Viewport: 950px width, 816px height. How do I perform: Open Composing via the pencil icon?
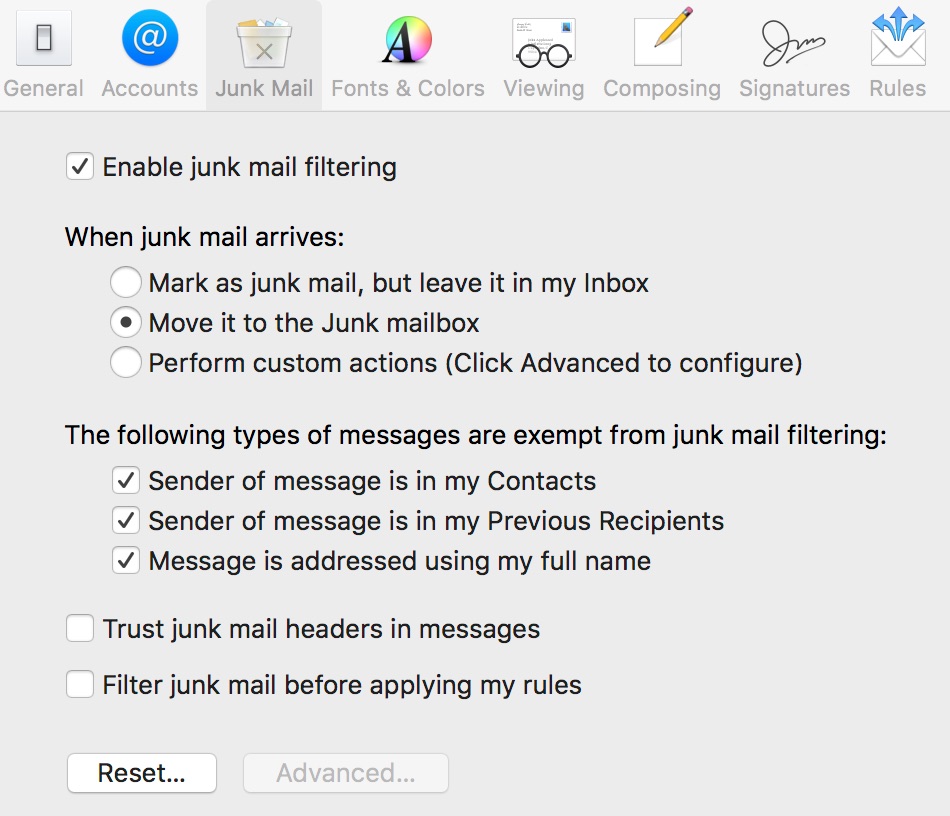[662, 36]
